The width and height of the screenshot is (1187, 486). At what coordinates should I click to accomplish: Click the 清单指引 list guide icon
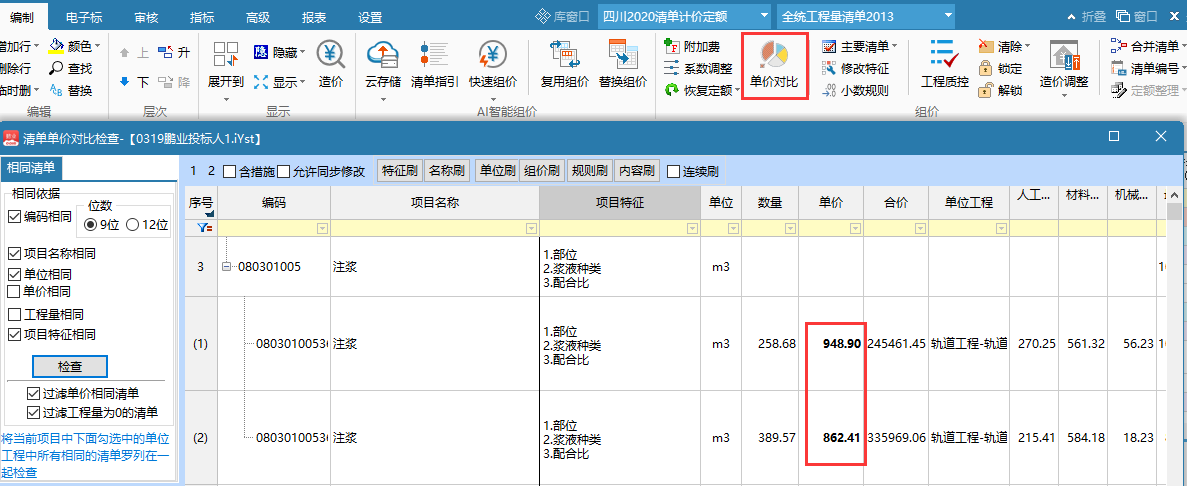pyautogui.click(x=435, y=58)
